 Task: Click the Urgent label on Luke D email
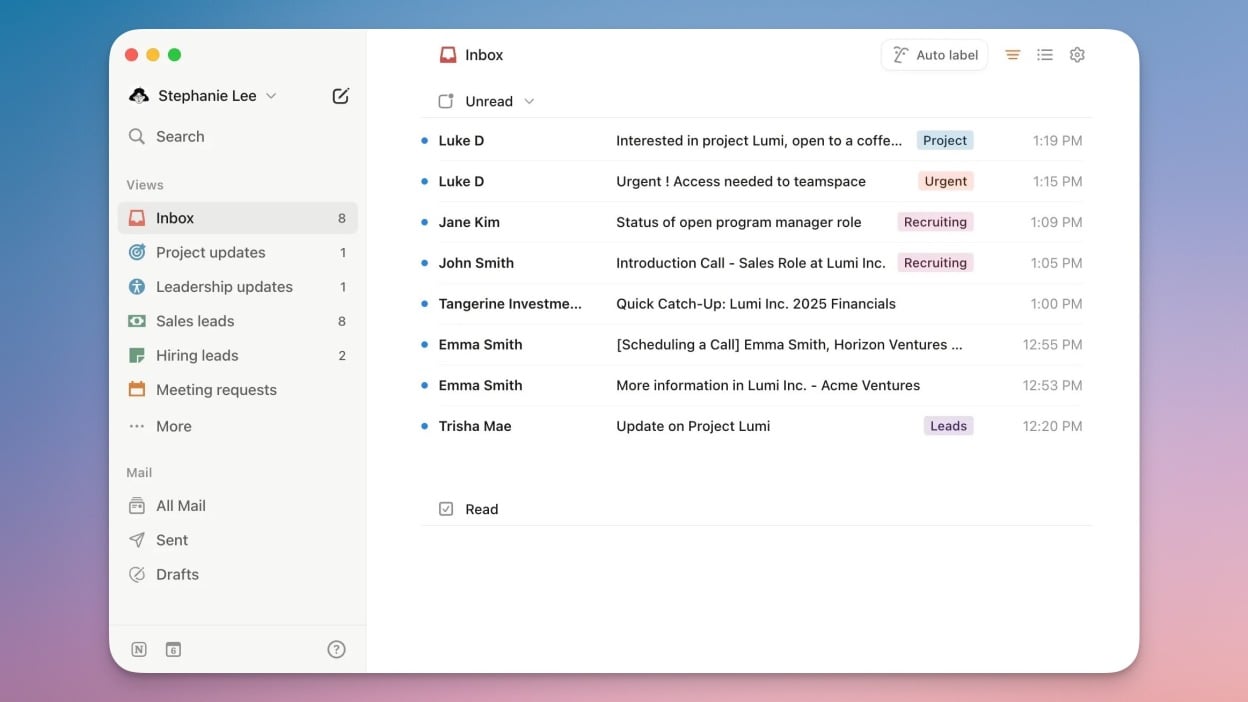(945, 181)
